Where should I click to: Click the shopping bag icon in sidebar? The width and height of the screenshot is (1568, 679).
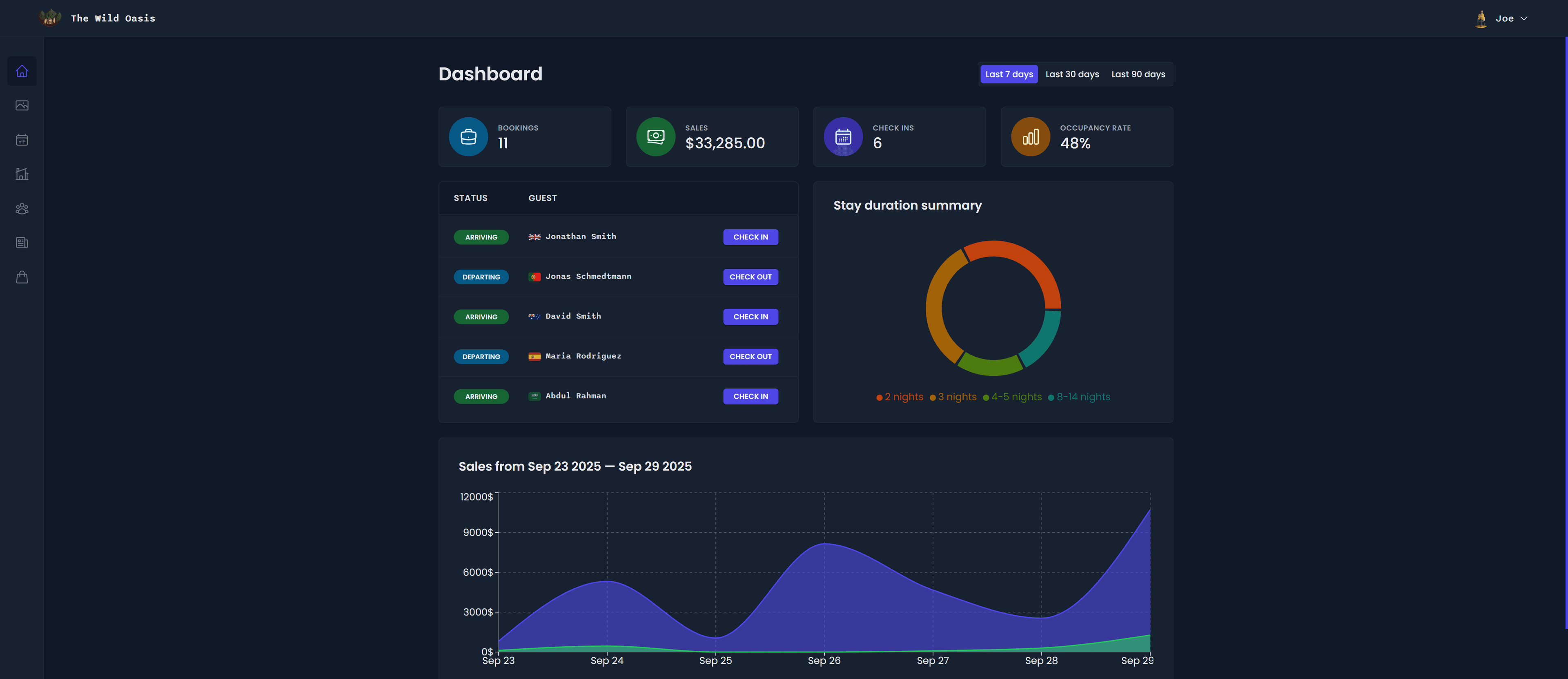tap(22, 277)
